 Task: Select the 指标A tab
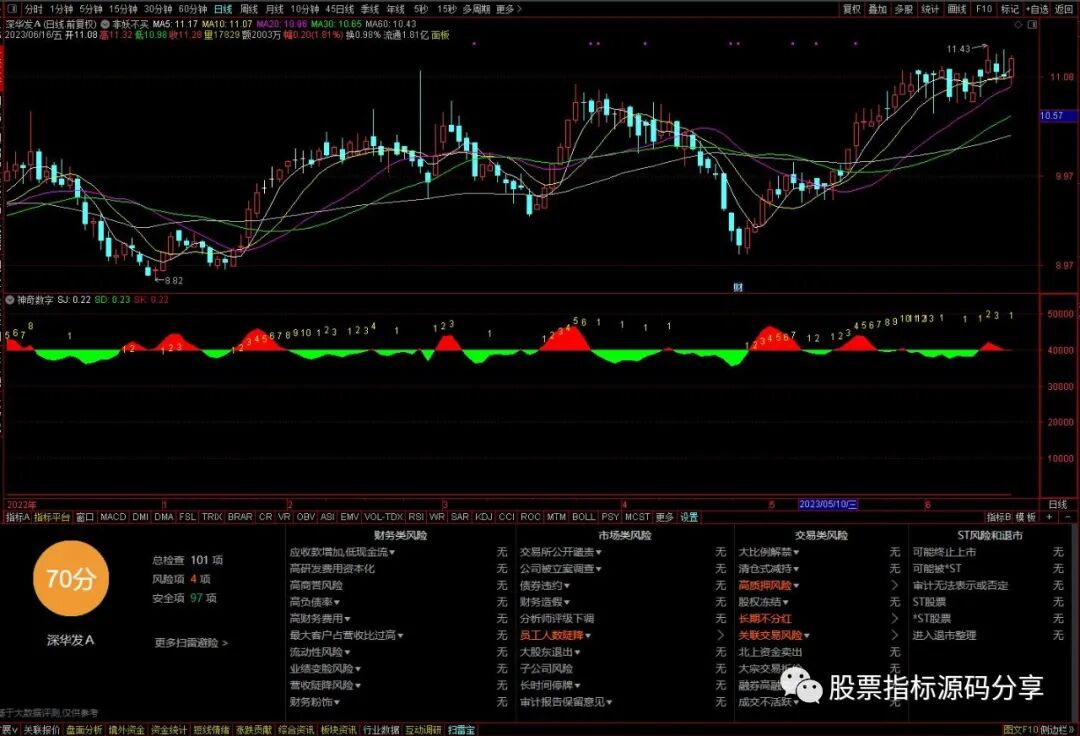(18, 516)
